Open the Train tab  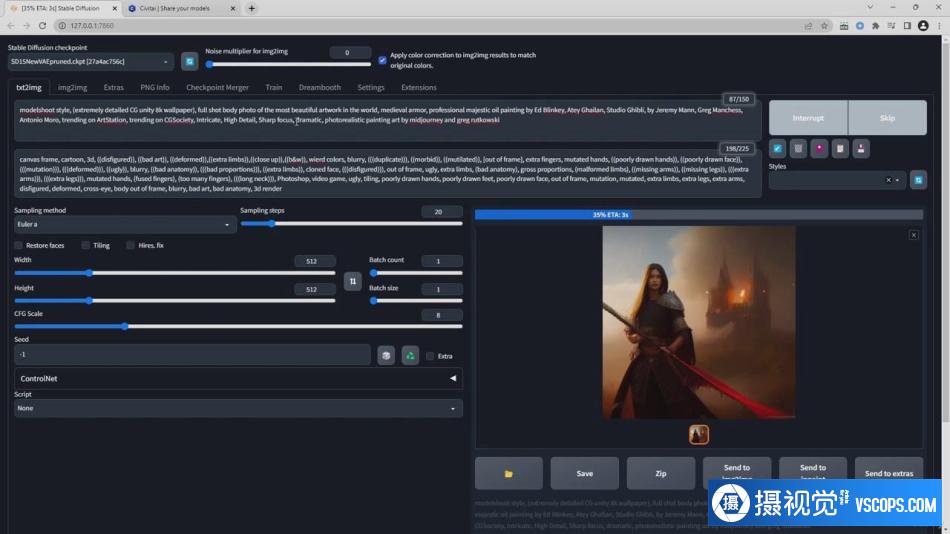pyautogui.click(x=273, y=87)
